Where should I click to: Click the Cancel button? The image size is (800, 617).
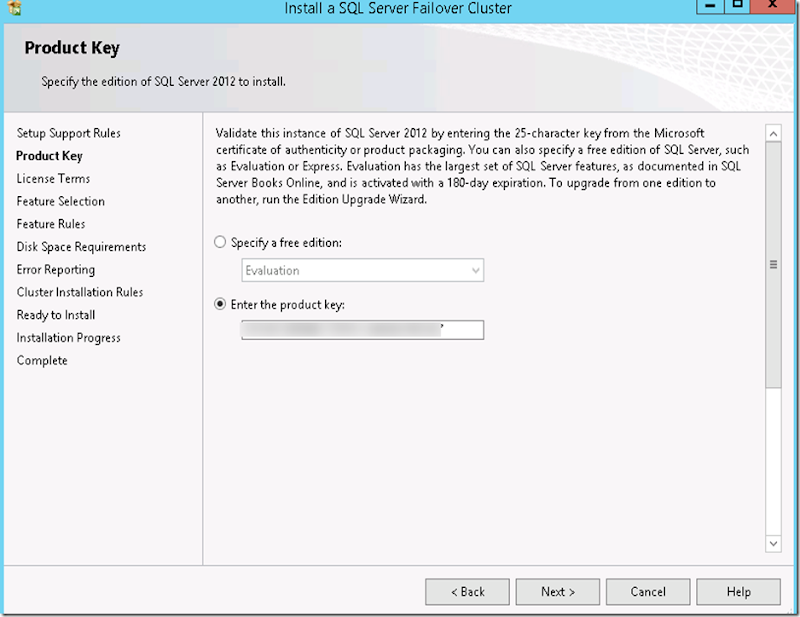(648, 591)
